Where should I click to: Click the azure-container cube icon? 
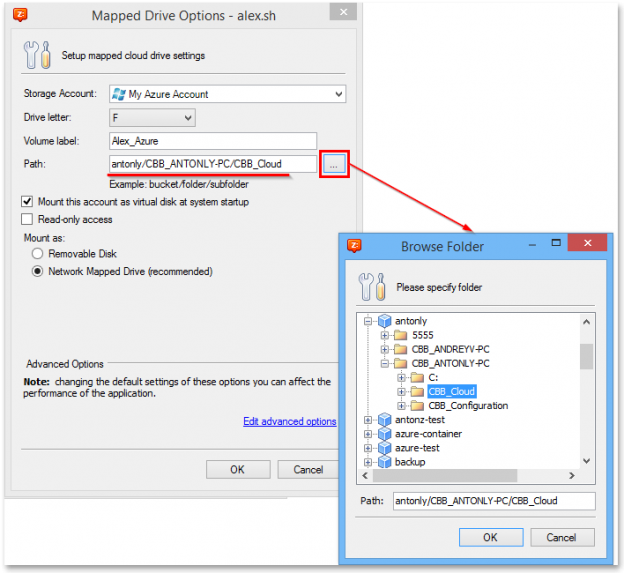click(384, 434)
